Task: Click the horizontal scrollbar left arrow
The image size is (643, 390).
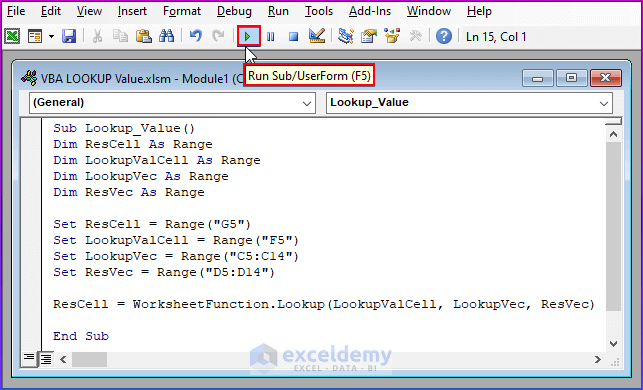Action: point(63,360)
